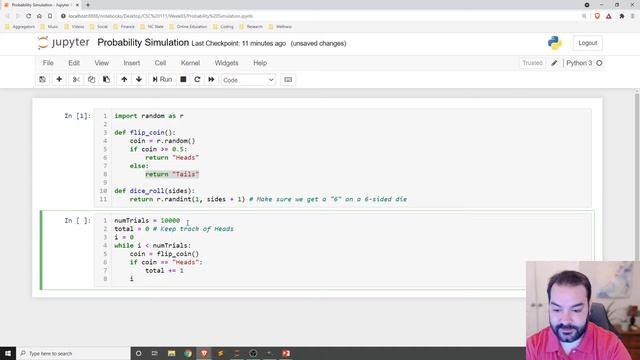Save notebook with the floppy disk icon
The image size is (640, 360).
[42, 80]
